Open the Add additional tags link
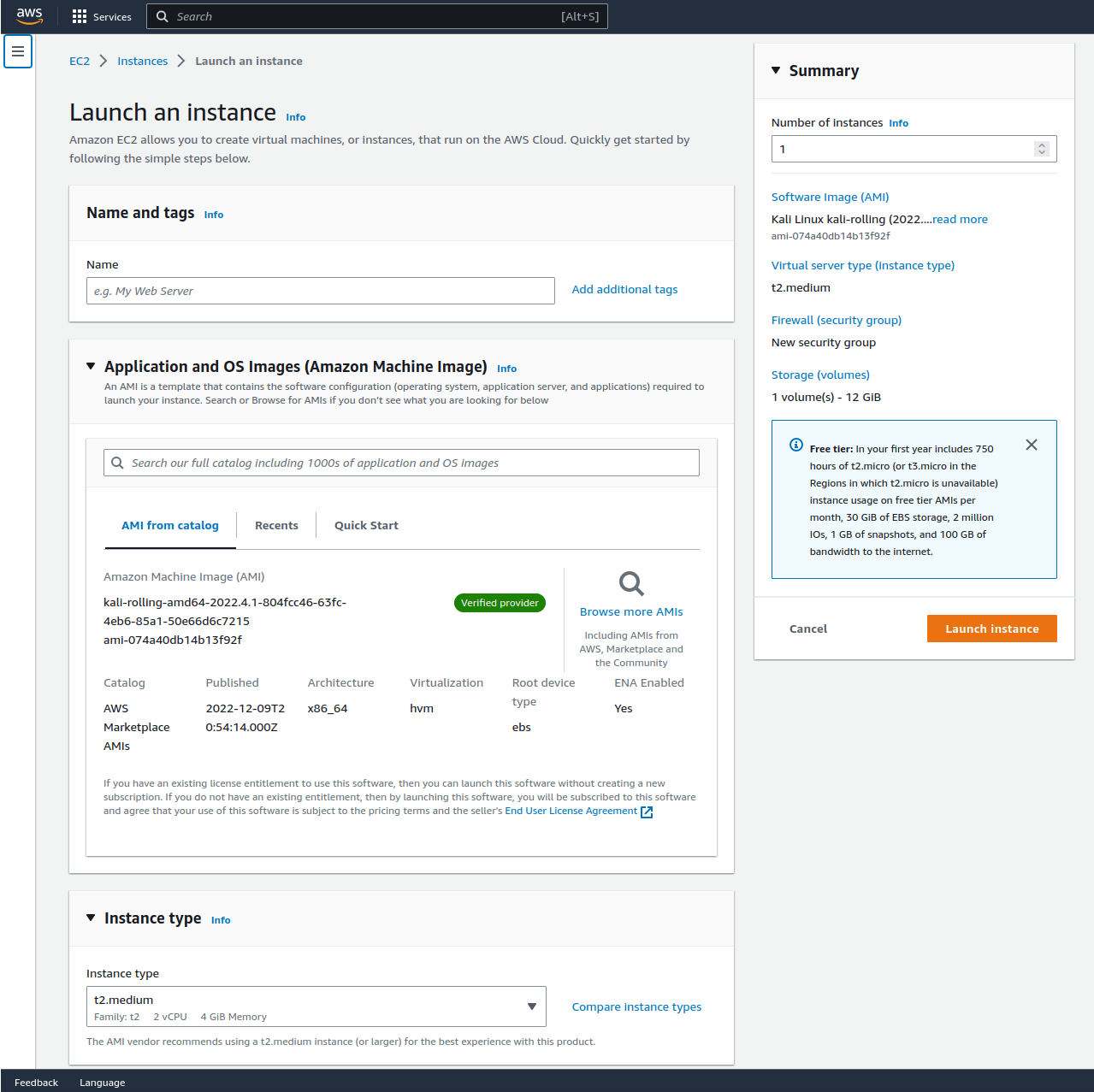1094x1092 pixels. click(x=624, y=290)
